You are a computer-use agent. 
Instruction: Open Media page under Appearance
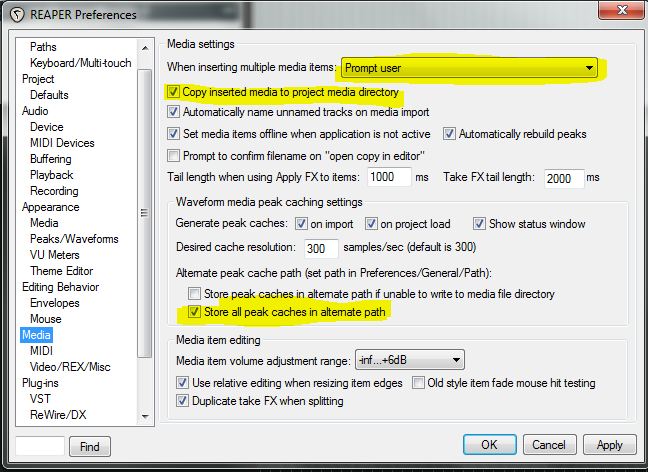[44, 223]
